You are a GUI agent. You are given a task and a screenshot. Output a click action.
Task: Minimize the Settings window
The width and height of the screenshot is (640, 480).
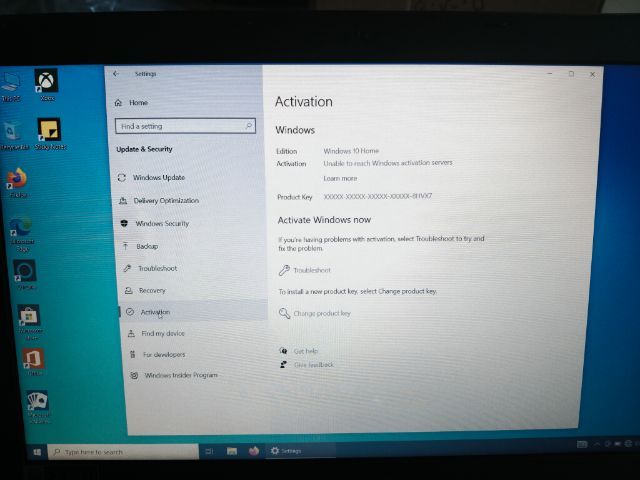click(x=550, y=73)
